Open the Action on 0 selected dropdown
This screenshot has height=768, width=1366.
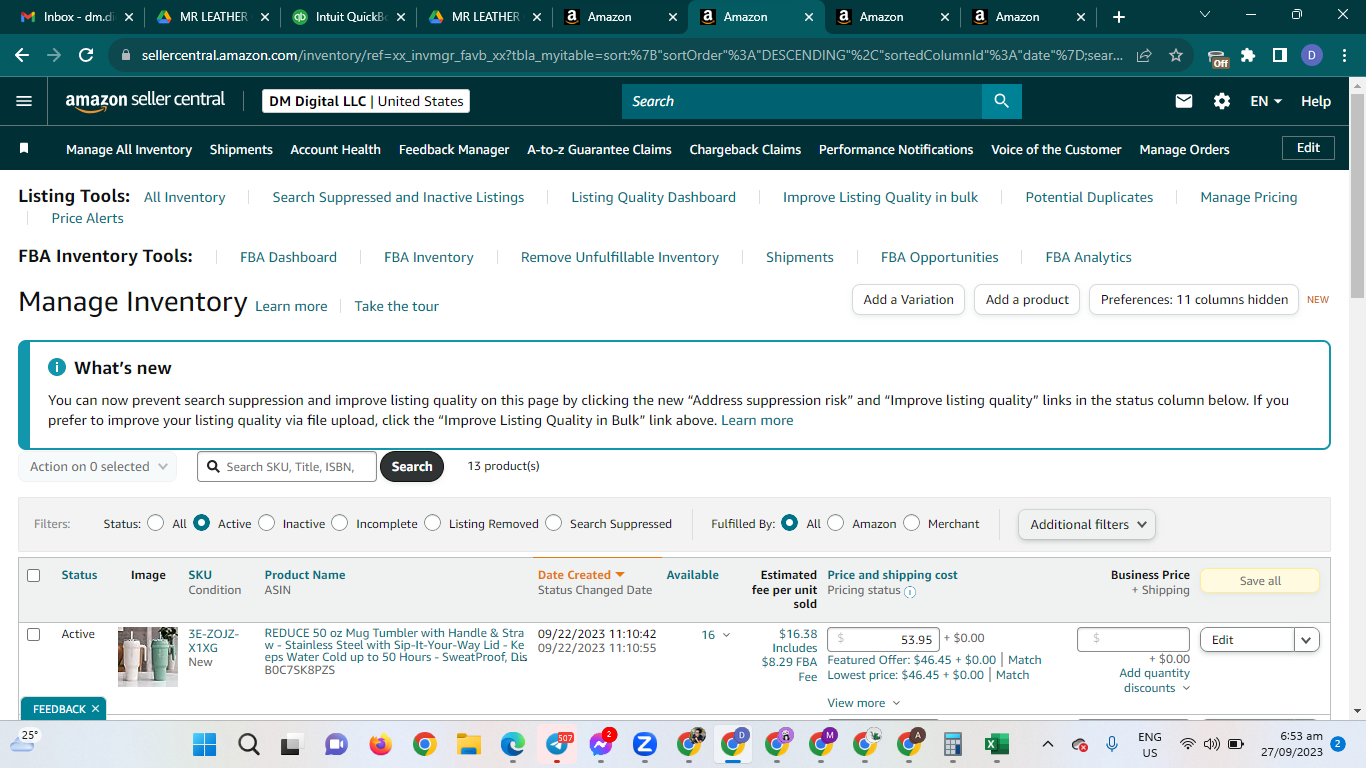click(x=97, y=466)
